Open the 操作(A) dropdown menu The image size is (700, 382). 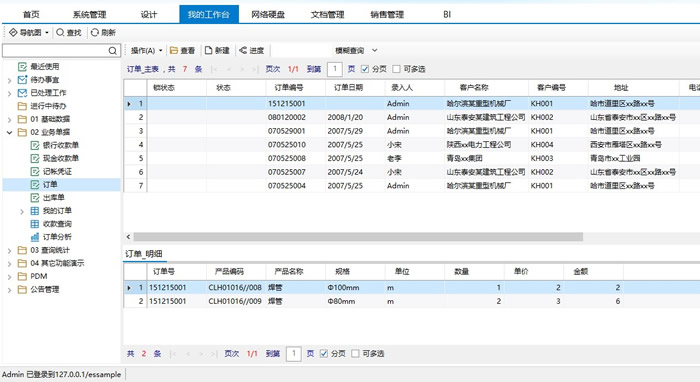pyautogui.click(x=146, y=50)
